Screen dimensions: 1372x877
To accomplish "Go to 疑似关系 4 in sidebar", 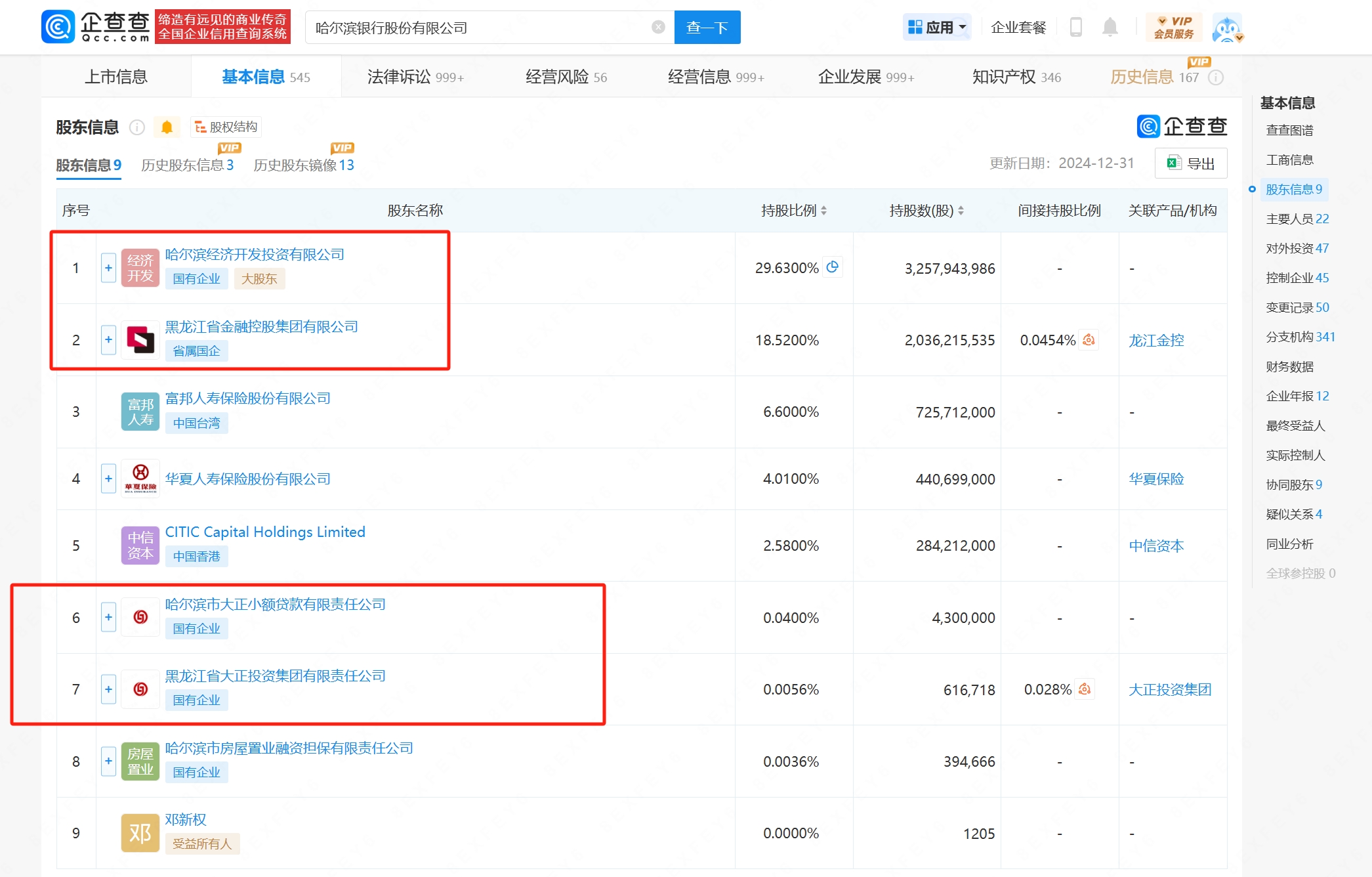I will click(x=1294, y=514).
